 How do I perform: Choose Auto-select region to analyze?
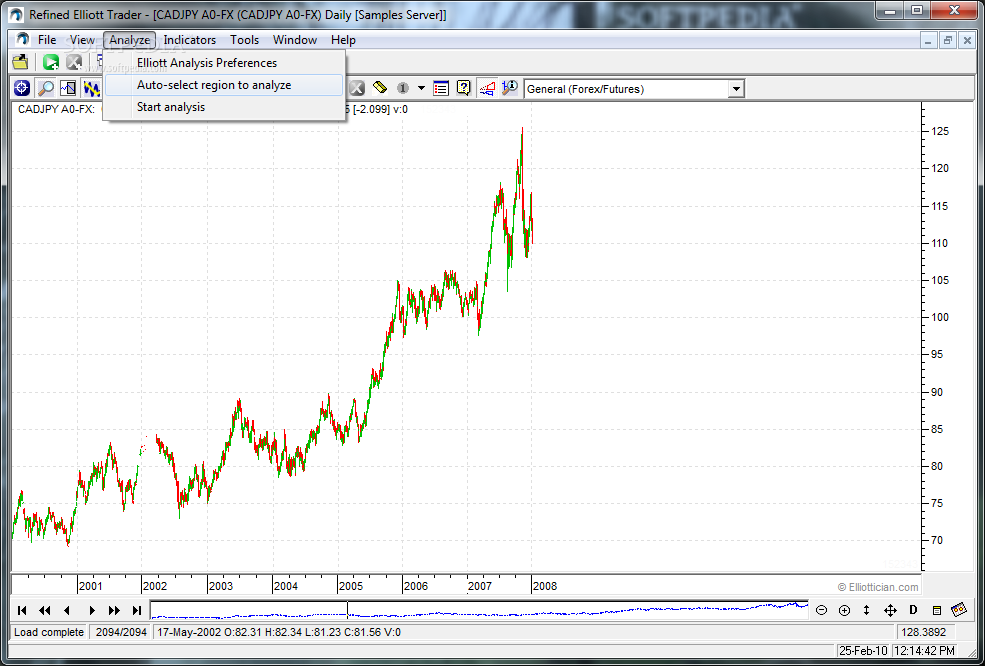click(x=224, y=85)
